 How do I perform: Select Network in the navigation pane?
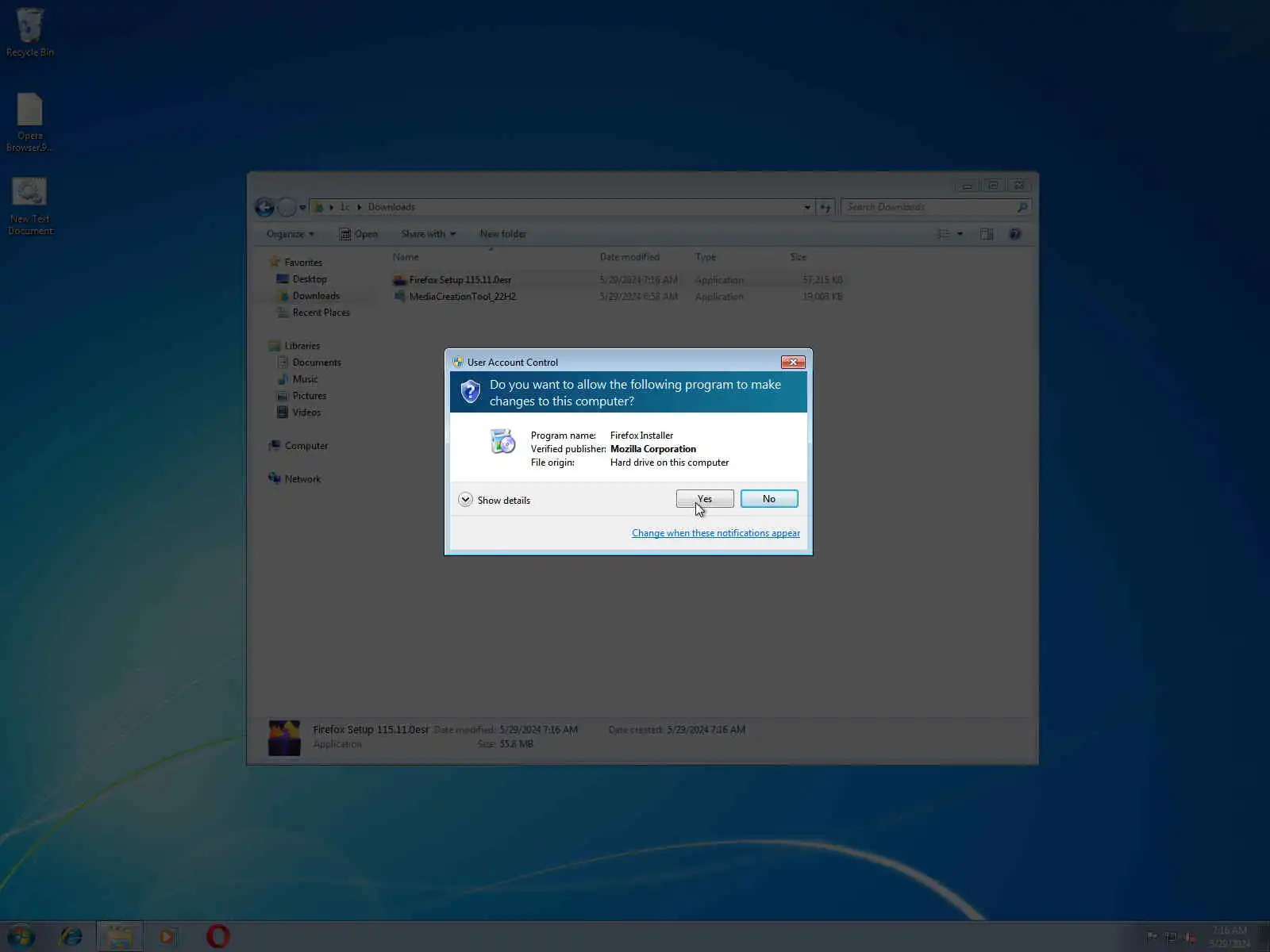tap(302, 479)
